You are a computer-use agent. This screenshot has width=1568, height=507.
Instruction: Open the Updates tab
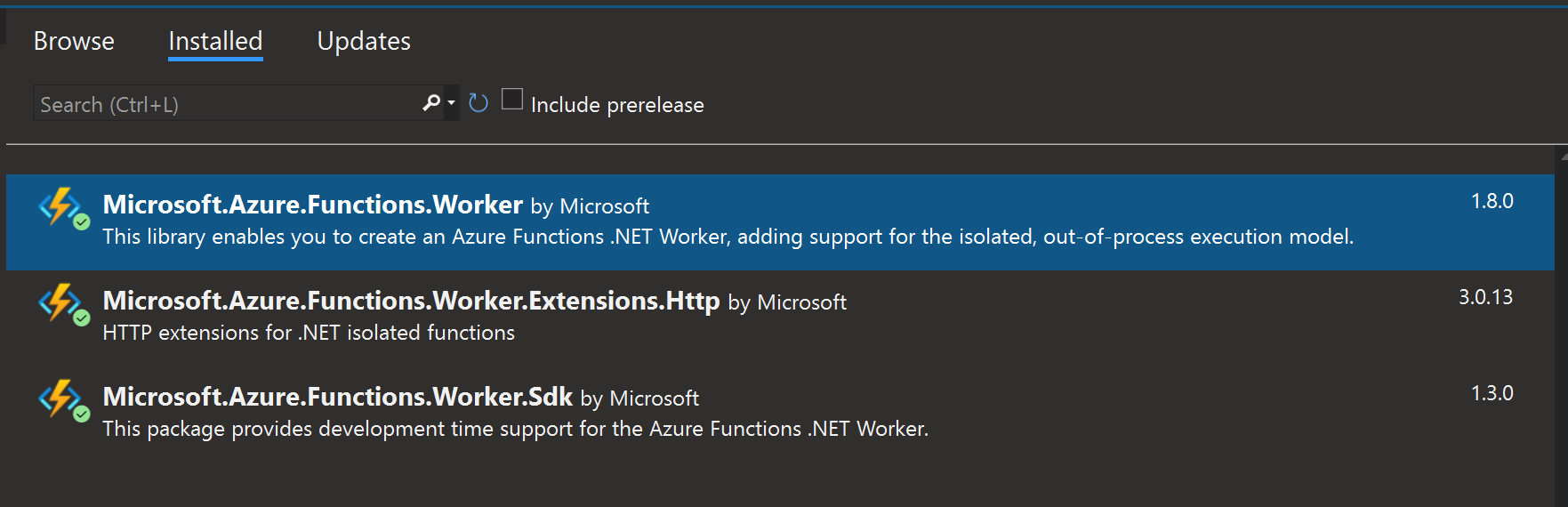[x=364, y=41]
